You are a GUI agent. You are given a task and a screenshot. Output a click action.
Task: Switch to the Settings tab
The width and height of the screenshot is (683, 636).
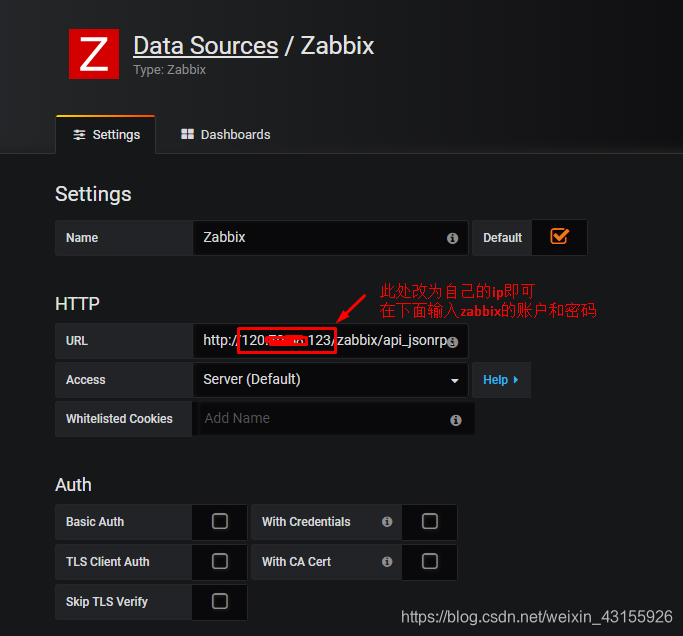click(x=106, y=135)
